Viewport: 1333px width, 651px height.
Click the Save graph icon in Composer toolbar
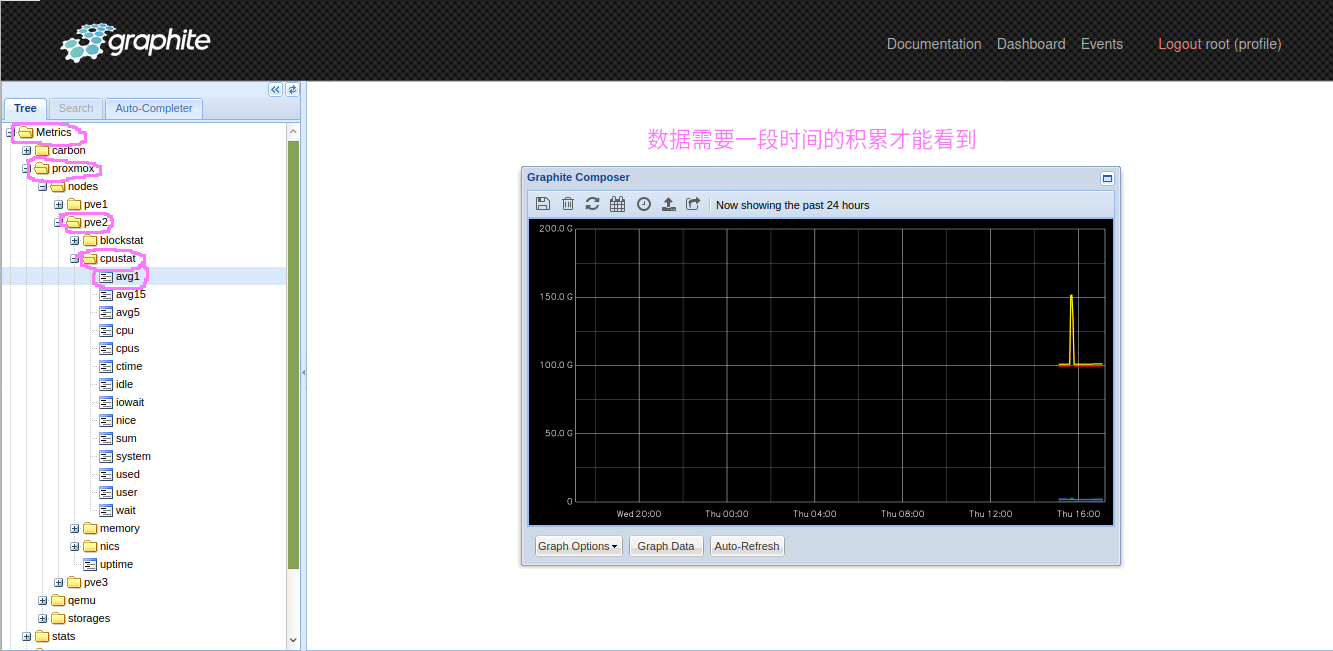point(543,204)
